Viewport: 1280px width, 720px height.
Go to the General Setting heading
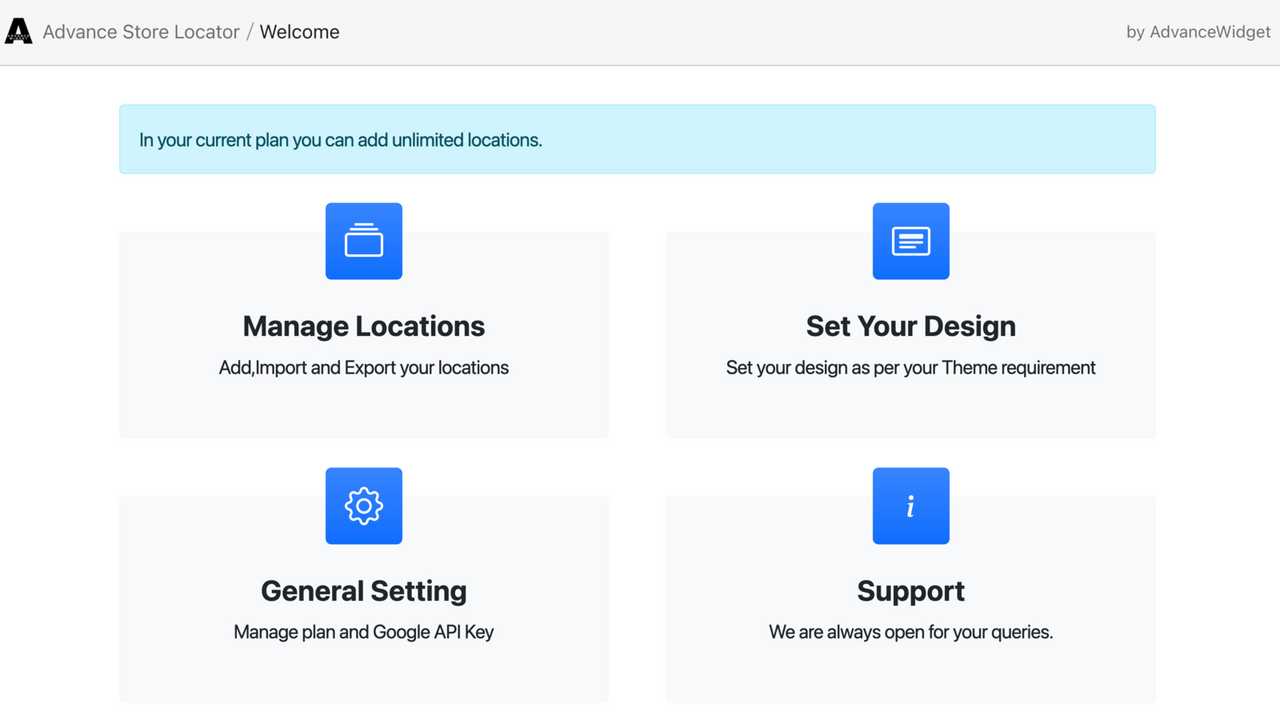click(x=364, y=591)
